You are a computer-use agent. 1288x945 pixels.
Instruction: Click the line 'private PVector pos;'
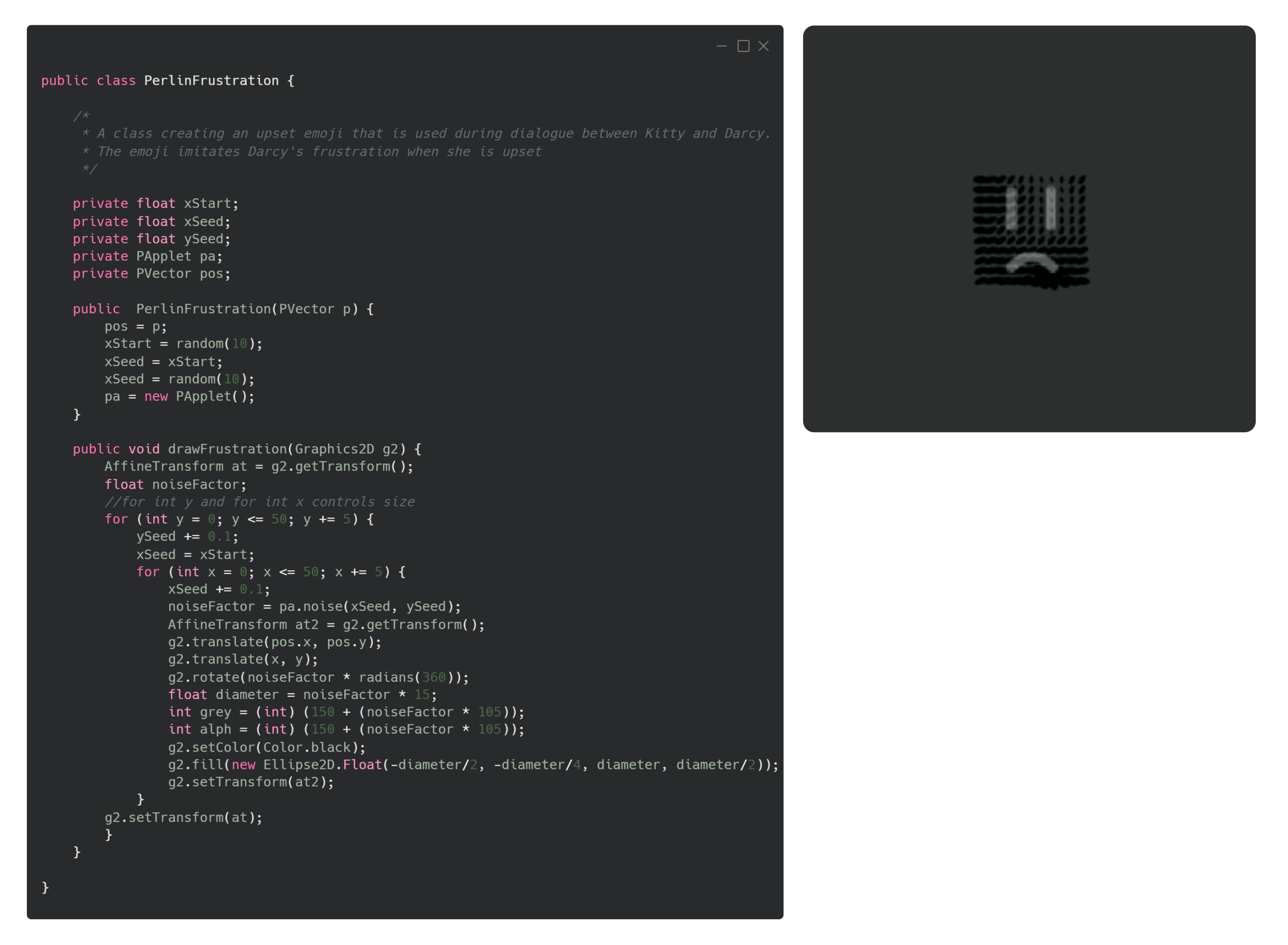(151, 273)
